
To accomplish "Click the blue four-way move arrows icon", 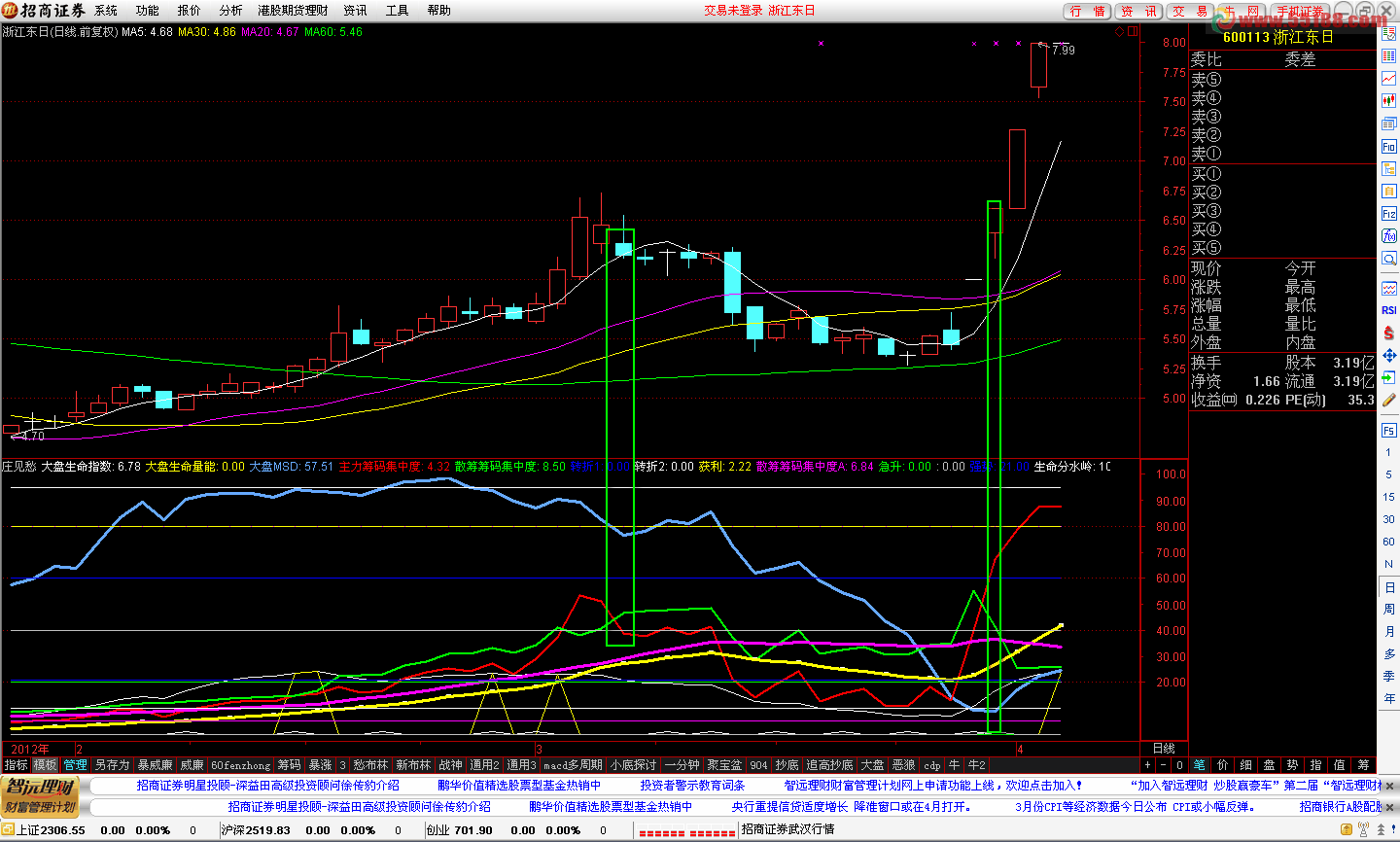I will pyautogui.click(x=1388, y=355).
